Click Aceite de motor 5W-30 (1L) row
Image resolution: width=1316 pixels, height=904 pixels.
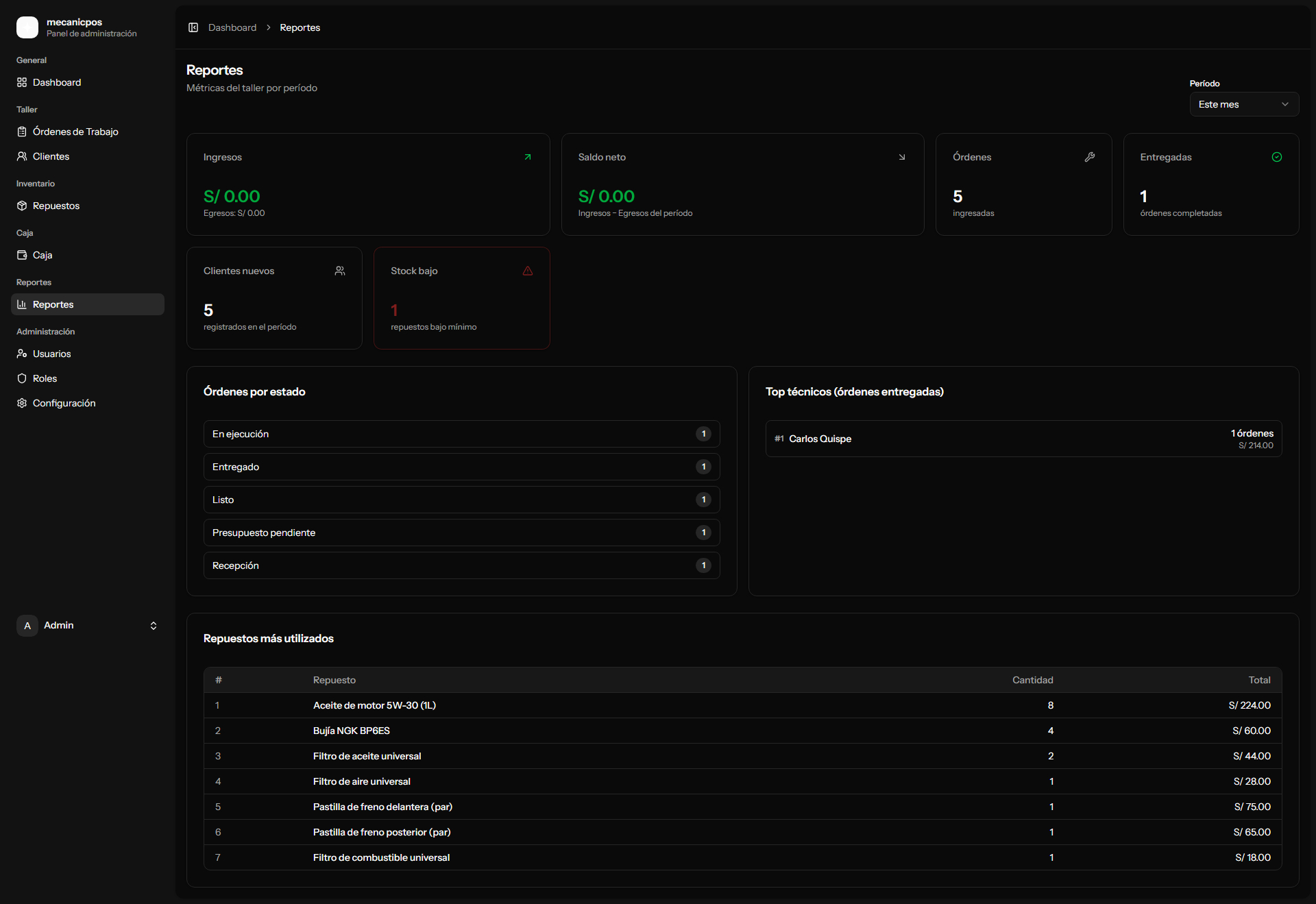point(742,705)
